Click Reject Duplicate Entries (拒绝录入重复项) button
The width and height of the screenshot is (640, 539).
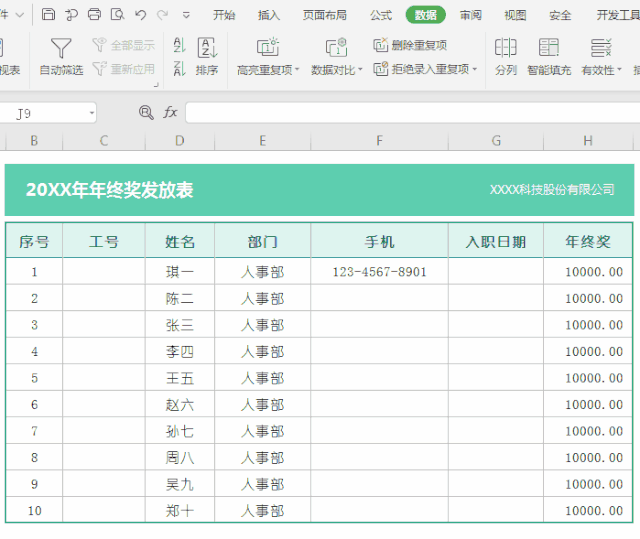pyautogui.click(x=425, y=69)
